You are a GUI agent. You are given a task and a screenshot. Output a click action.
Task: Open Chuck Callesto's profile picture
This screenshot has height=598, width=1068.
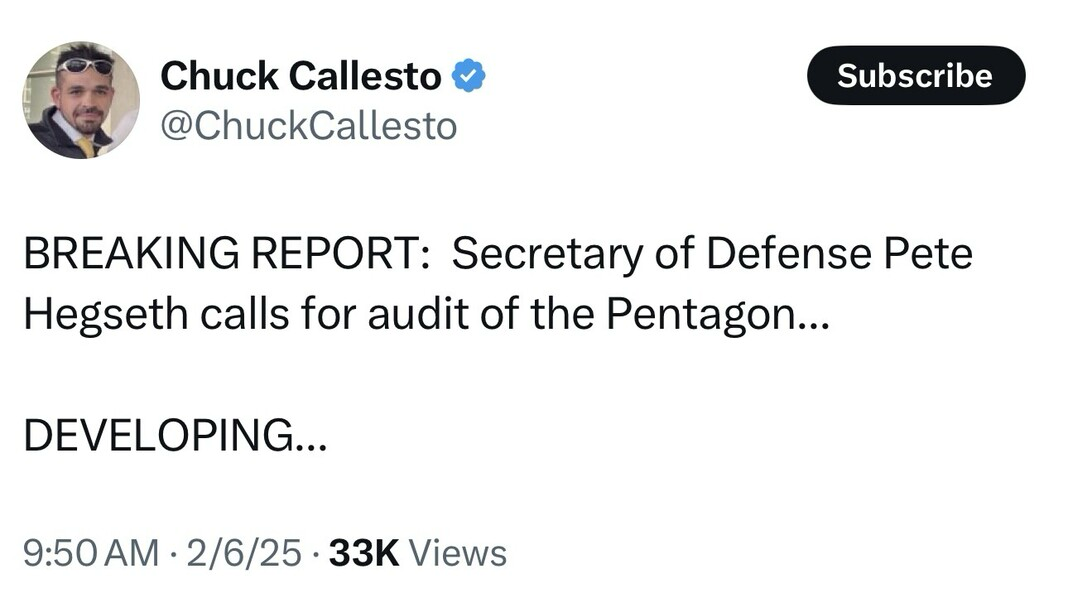(x=82, y=100)
